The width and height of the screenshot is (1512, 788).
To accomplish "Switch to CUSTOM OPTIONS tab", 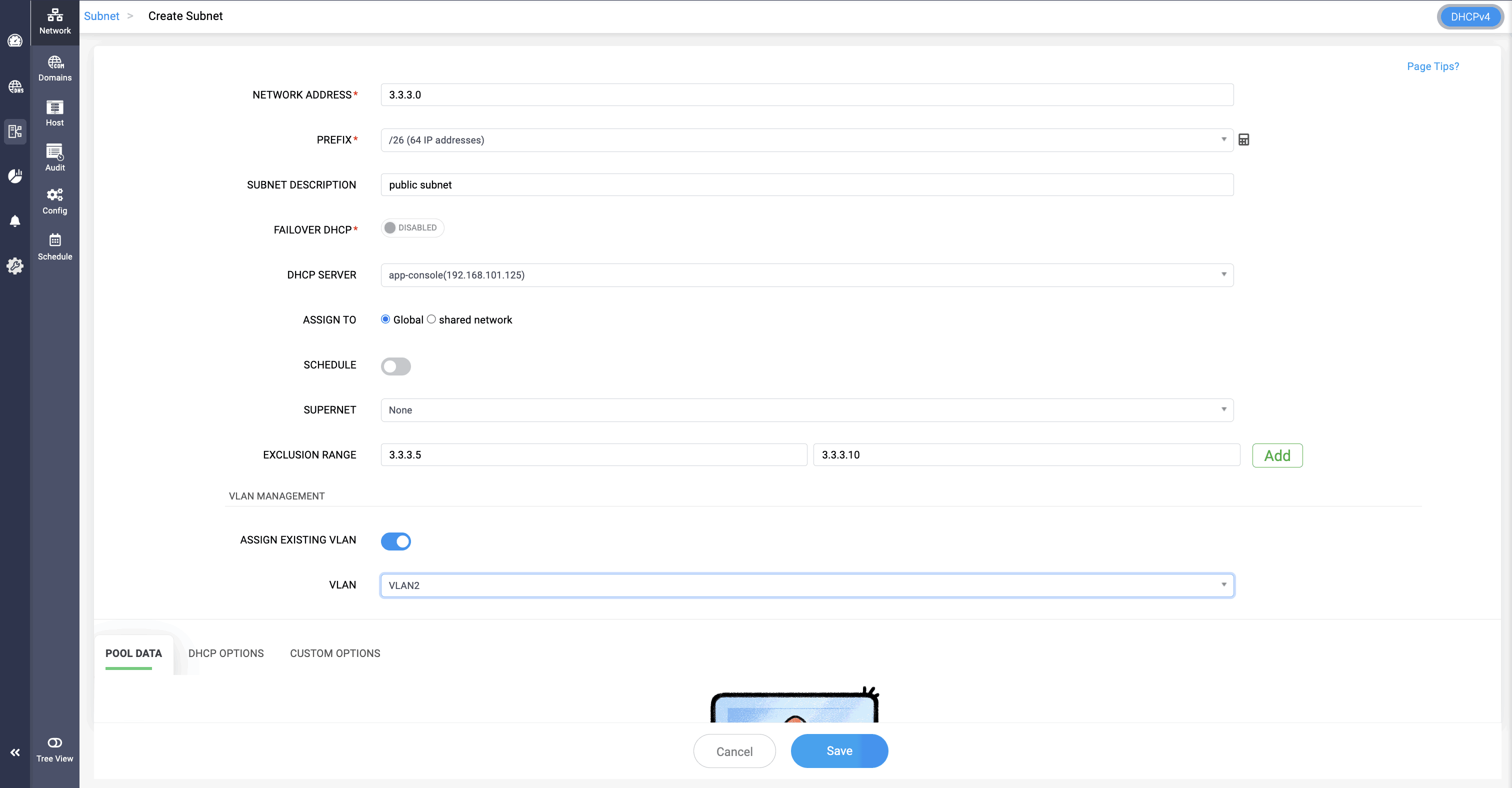I will 334,653.
